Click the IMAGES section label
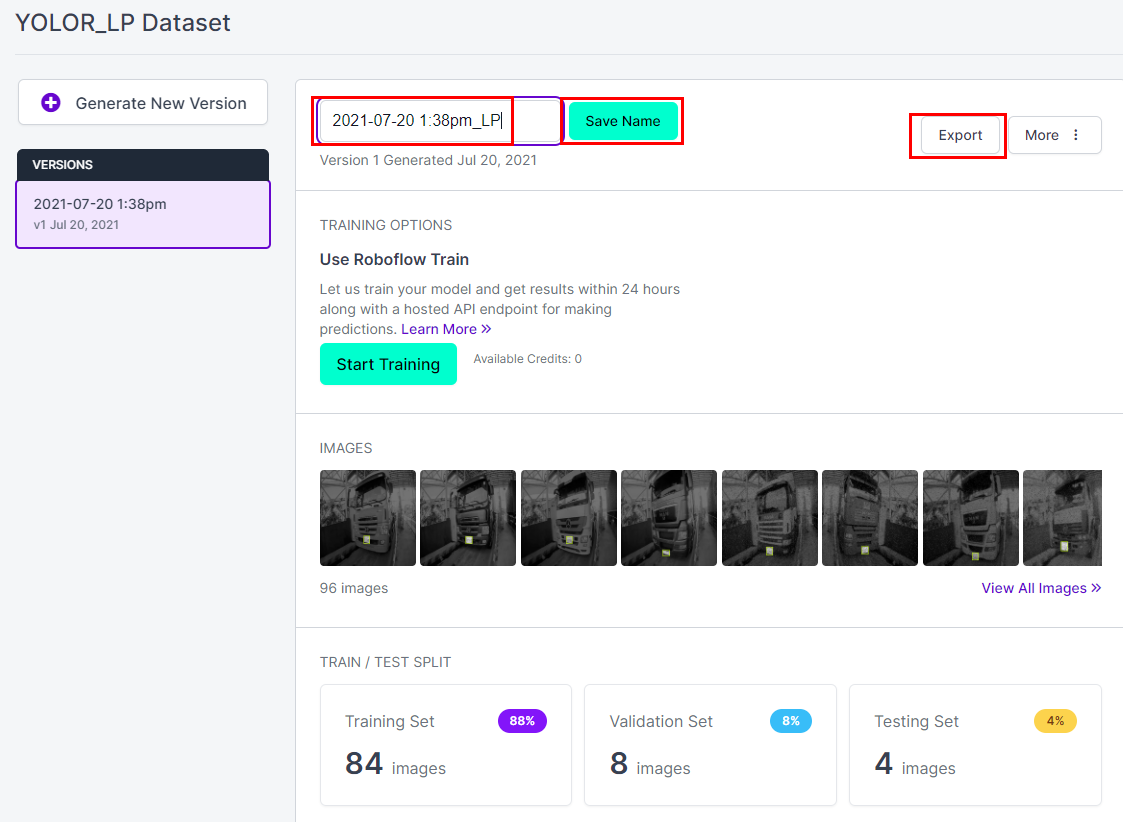 (346, 448)
